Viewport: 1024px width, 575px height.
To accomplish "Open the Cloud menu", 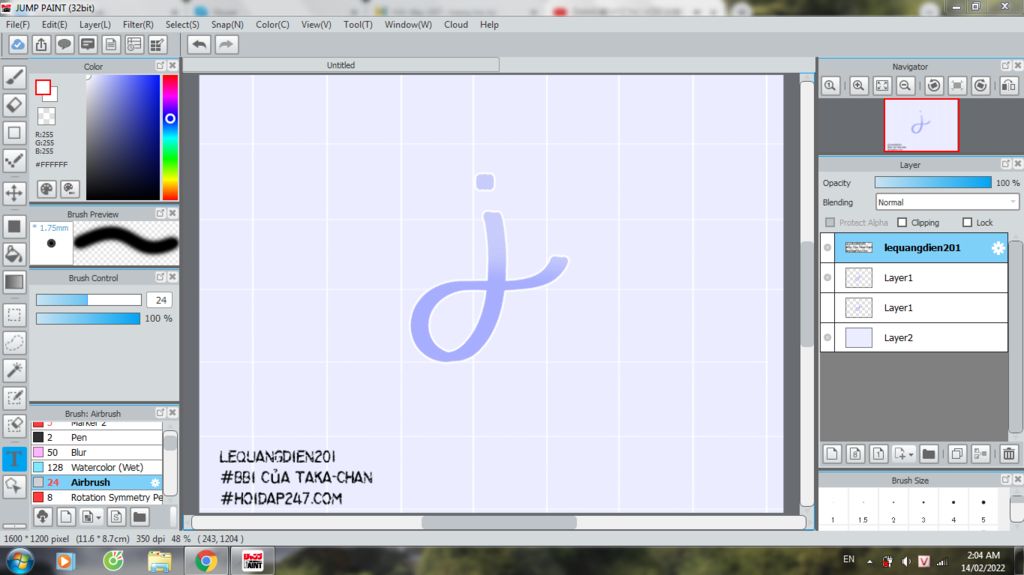I will click(x=456, y=24).
